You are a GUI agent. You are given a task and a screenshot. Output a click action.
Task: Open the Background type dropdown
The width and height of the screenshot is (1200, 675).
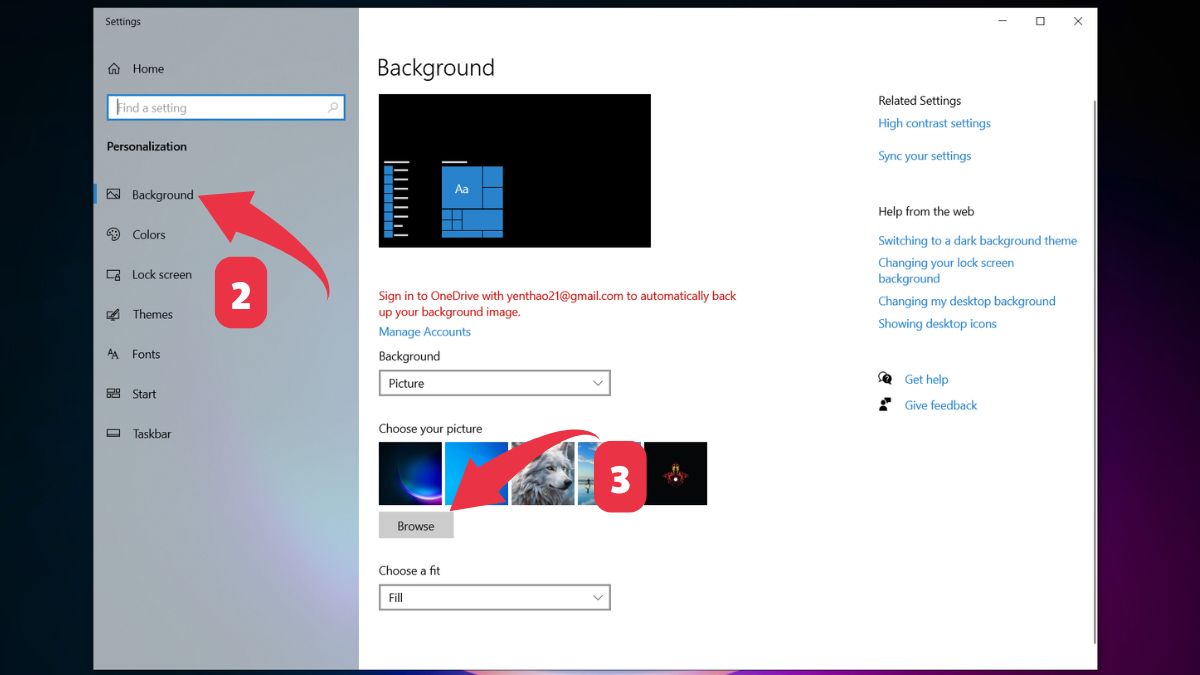click(x=494, y=382)
